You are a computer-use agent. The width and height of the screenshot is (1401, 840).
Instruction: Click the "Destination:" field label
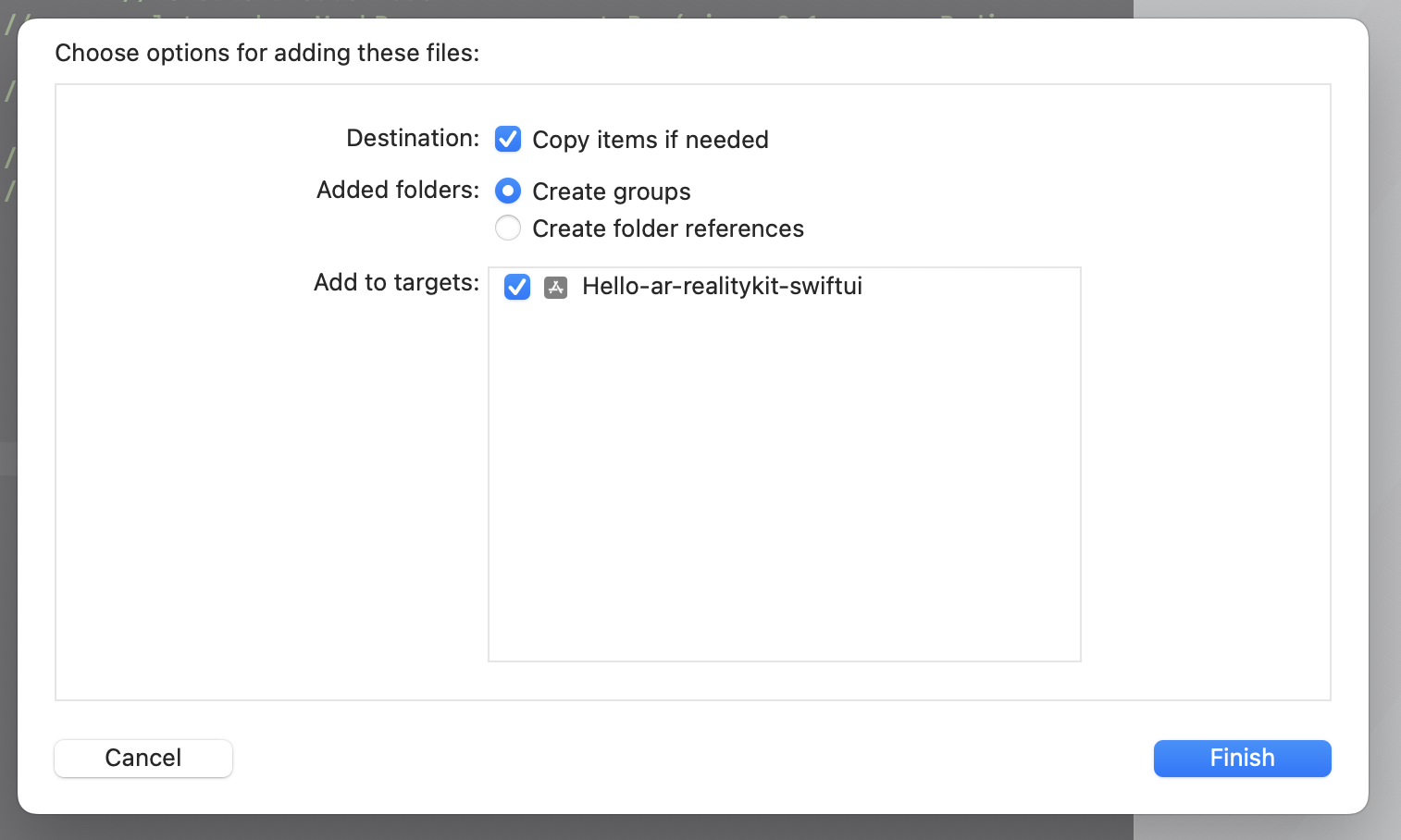pyautogui.click(x=413, y=138)
